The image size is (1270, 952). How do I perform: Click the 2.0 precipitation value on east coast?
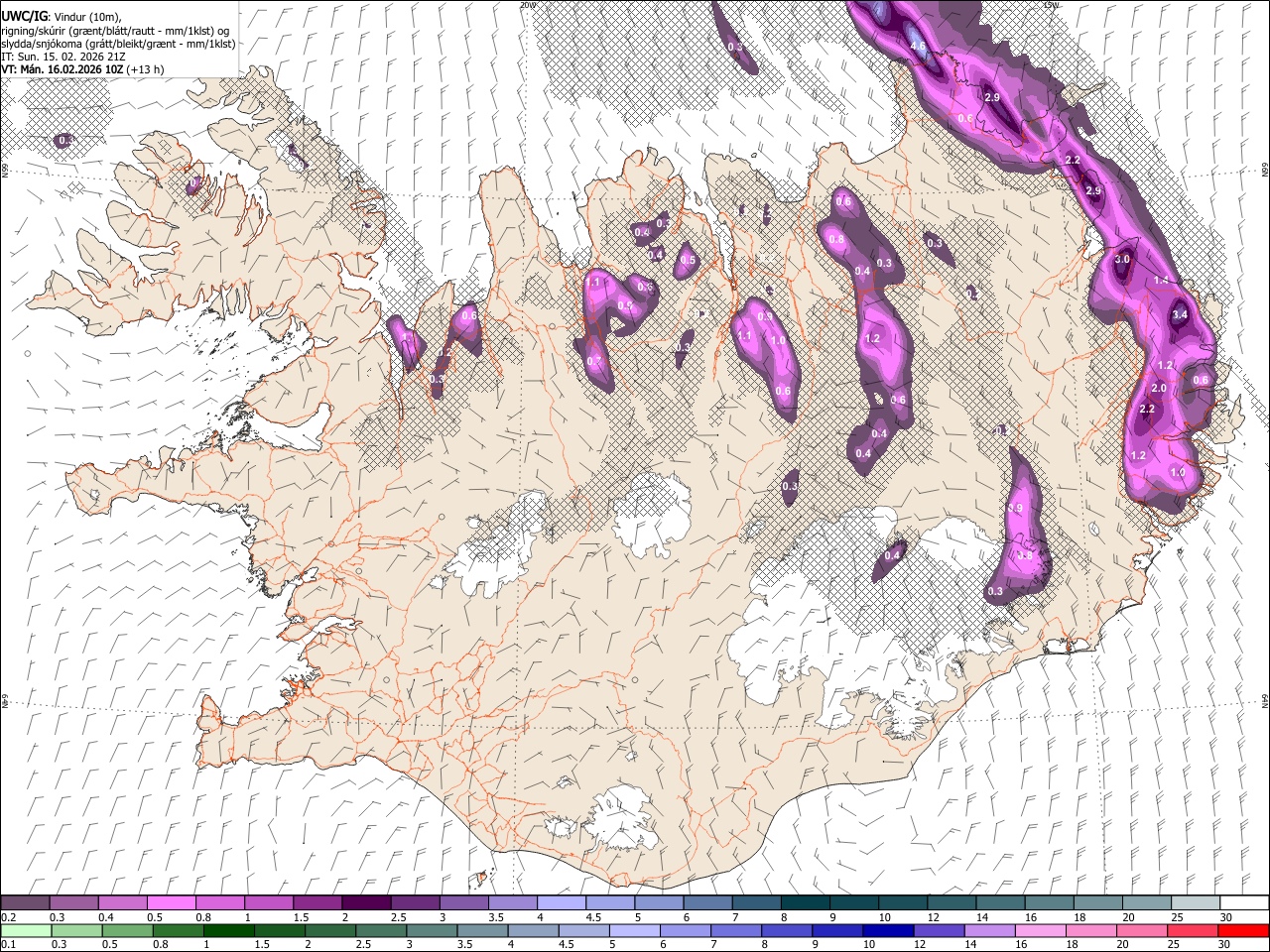1159,388
